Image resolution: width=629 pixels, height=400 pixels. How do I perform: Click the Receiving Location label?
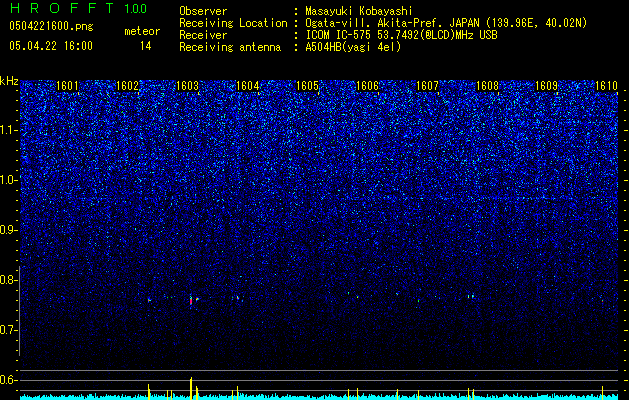233,23
